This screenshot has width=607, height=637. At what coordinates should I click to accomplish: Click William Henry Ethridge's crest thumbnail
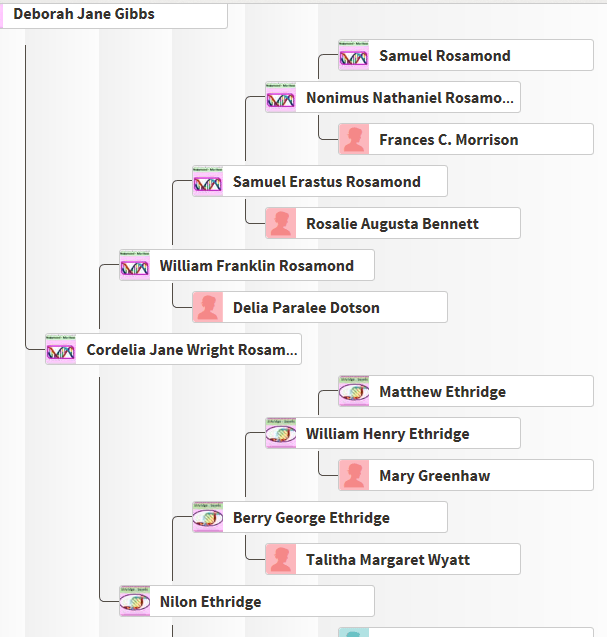[x=281, y=434]
